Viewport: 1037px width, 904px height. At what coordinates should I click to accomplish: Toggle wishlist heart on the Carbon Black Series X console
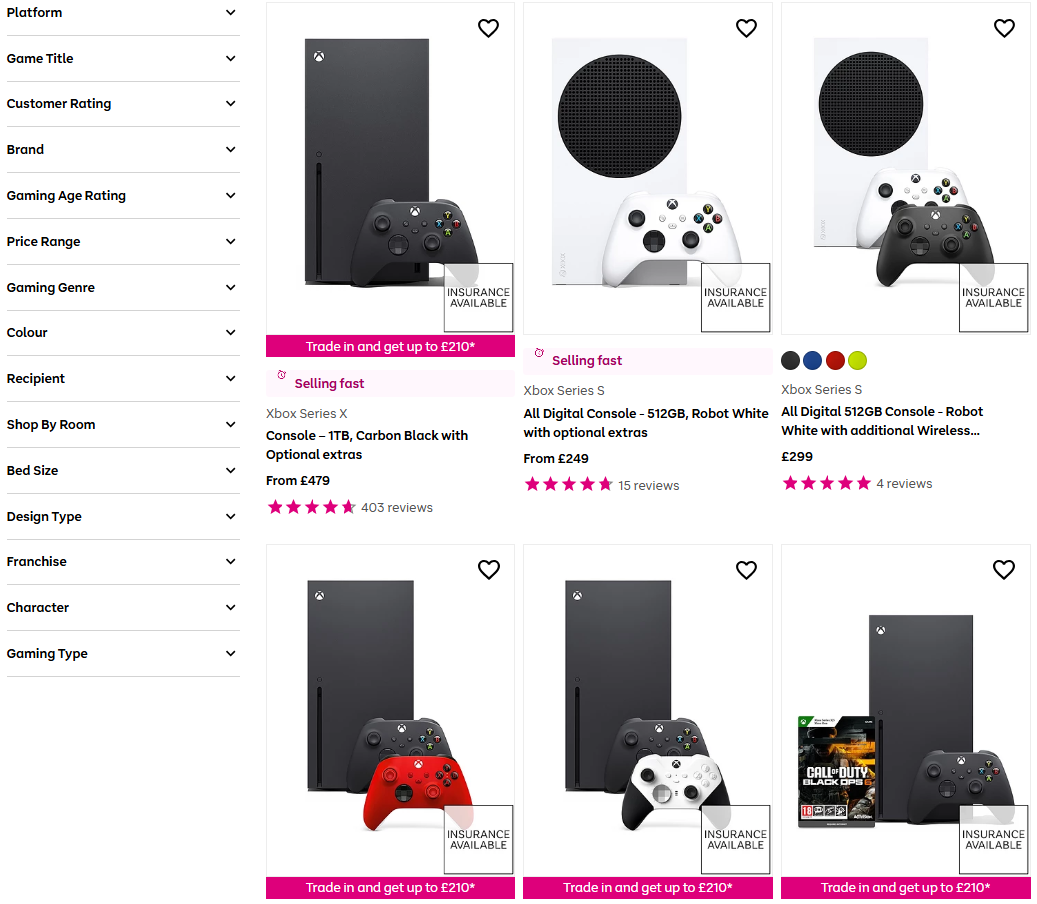click(x=488, y=28)
